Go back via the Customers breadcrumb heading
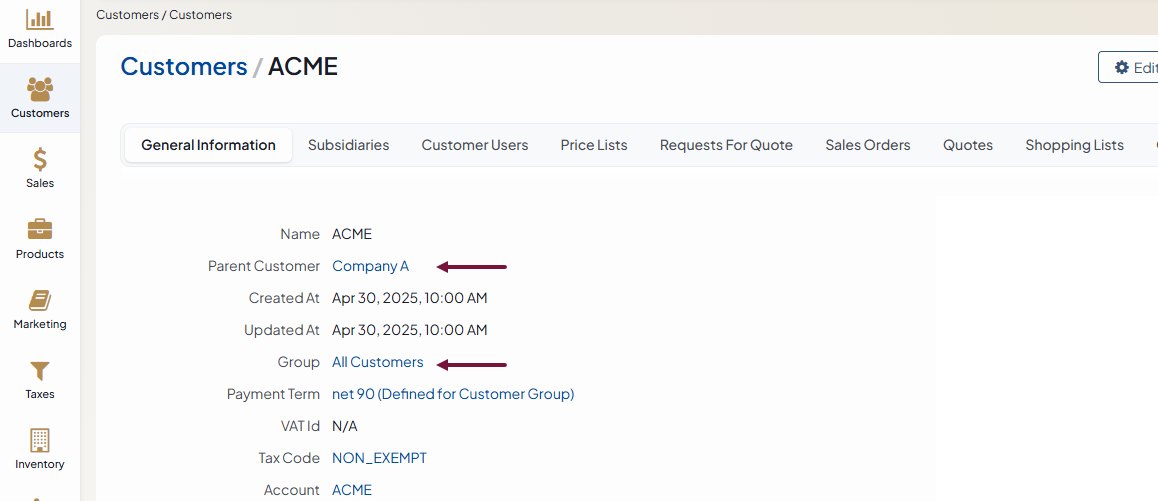Viewport: 1158px width, 501px height. [184, 67]
